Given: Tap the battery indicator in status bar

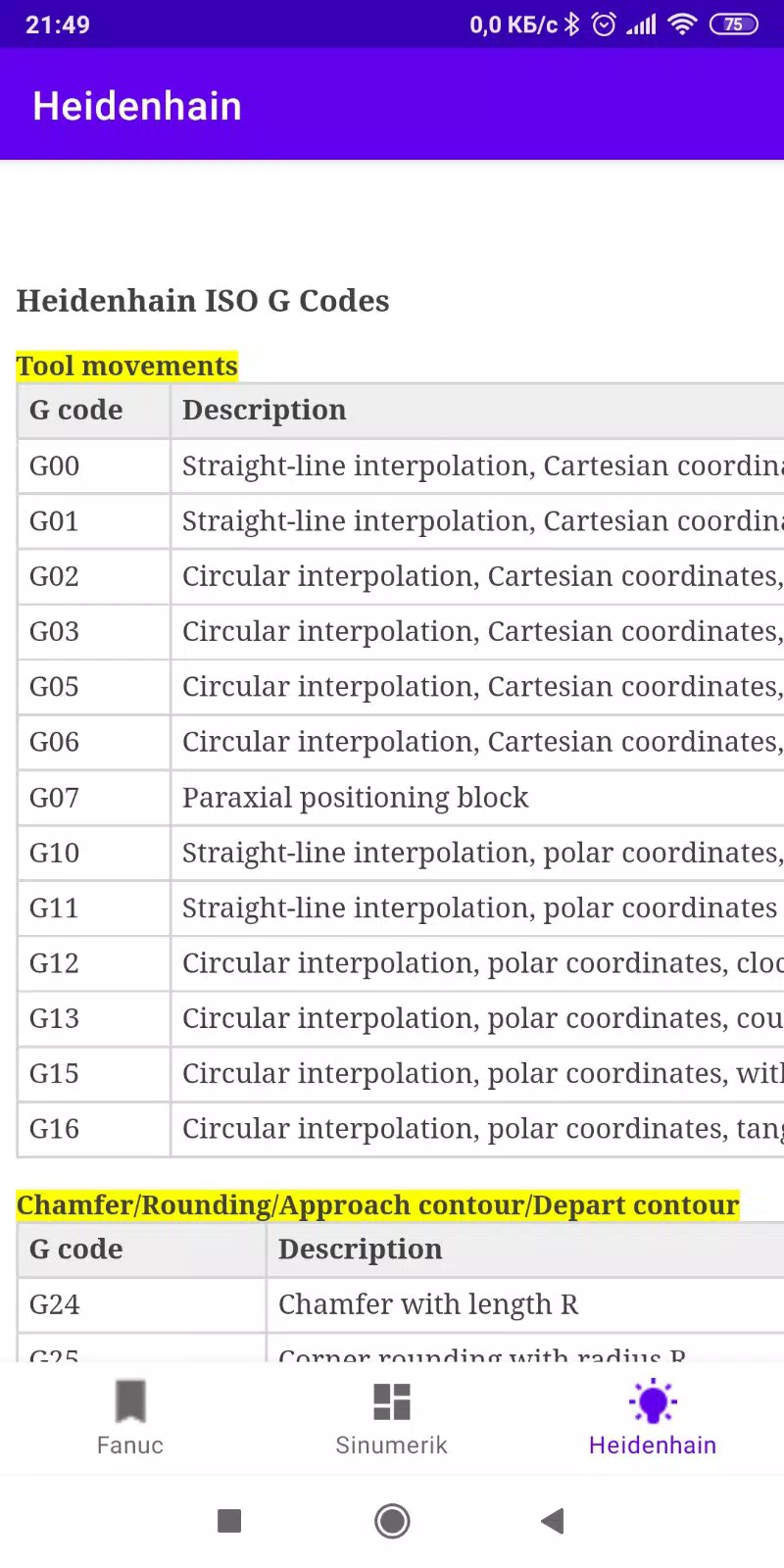Looking at the screenshot, I should 734,24.
